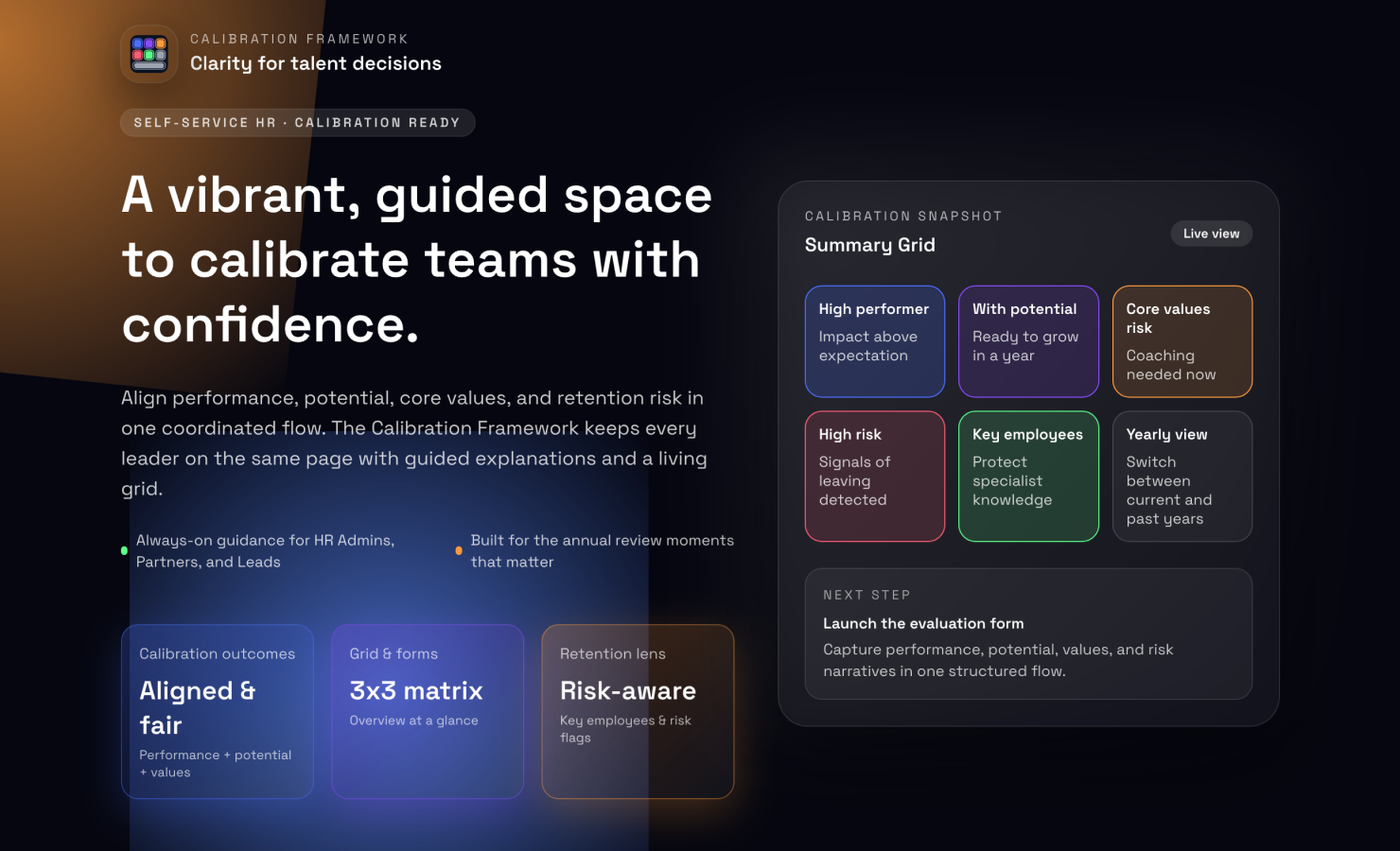Switch to the Grid & forms 3x3 matrix view

(x=427, y=711)
